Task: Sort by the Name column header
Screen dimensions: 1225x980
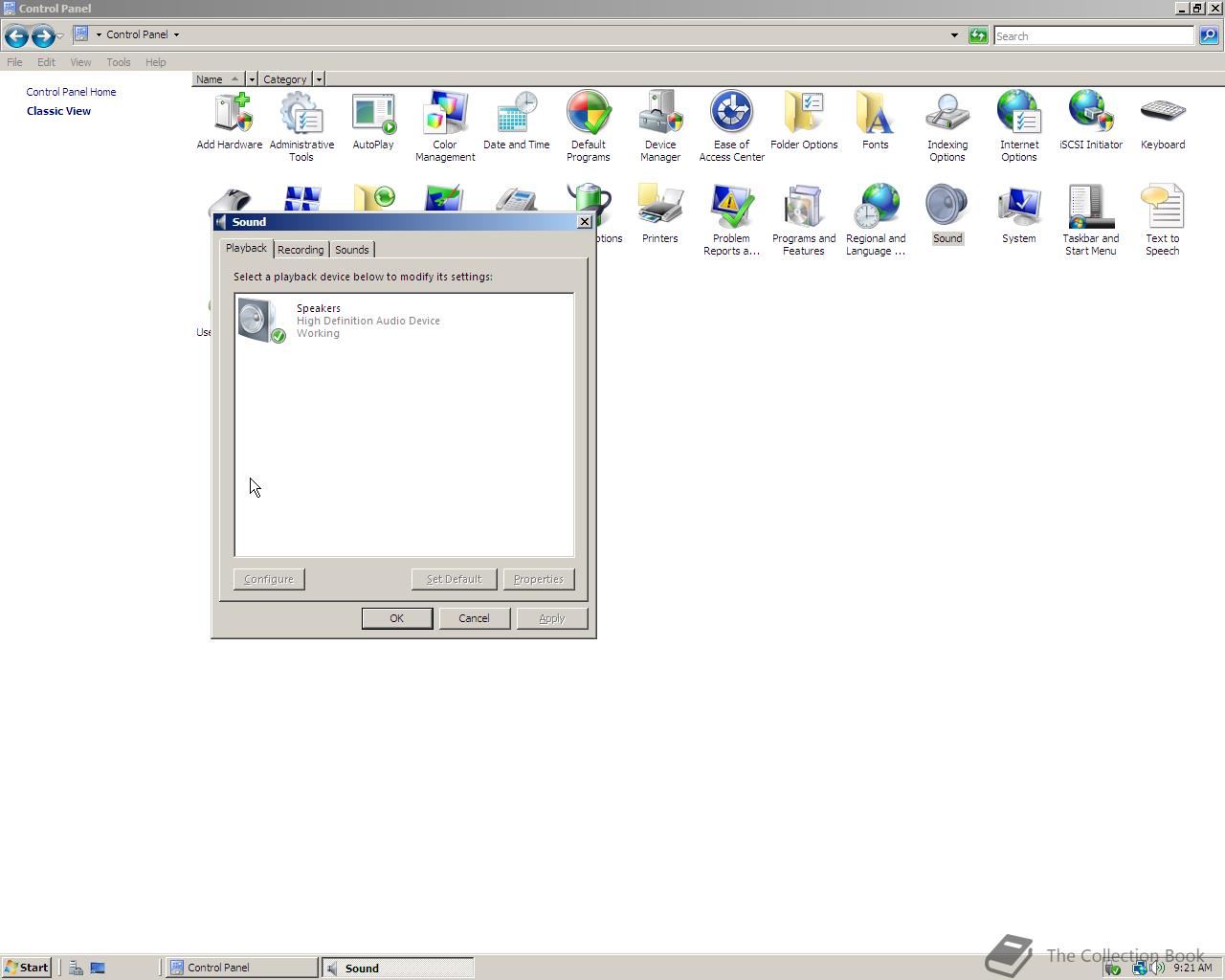Action: [218, 79]
